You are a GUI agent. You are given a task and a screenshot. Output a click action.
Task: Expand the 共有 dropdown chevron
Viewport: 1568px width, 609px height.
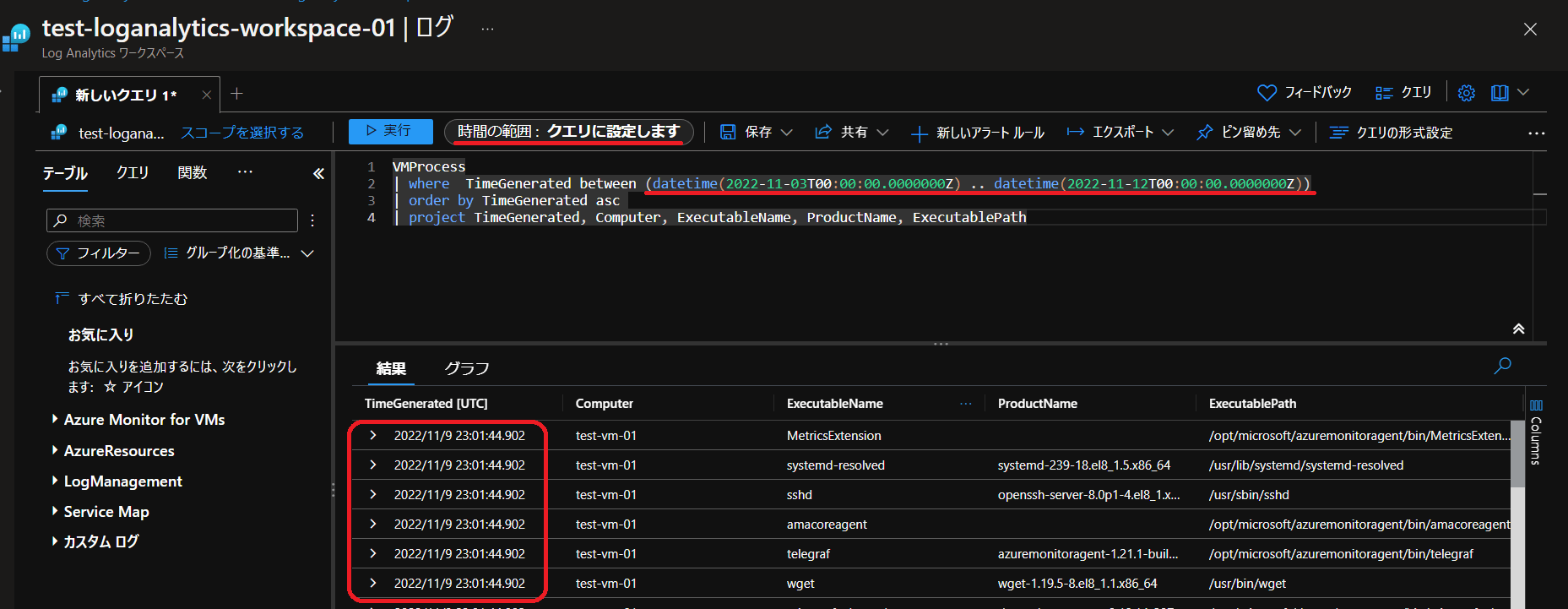pos(883,132)
